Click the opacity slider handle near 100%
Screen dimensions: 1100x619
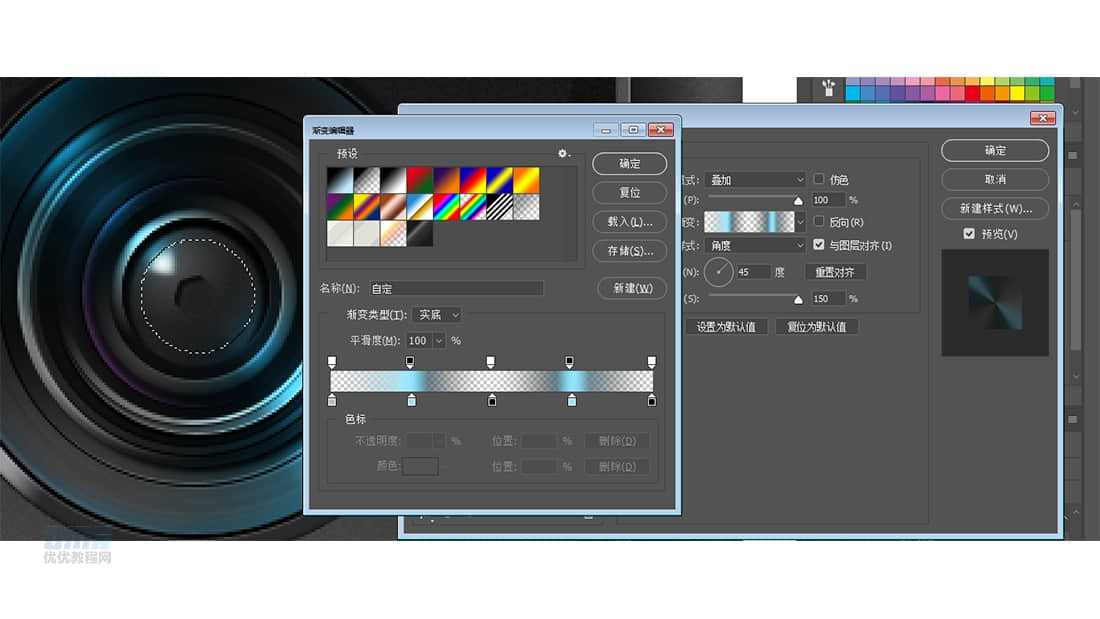798,201
